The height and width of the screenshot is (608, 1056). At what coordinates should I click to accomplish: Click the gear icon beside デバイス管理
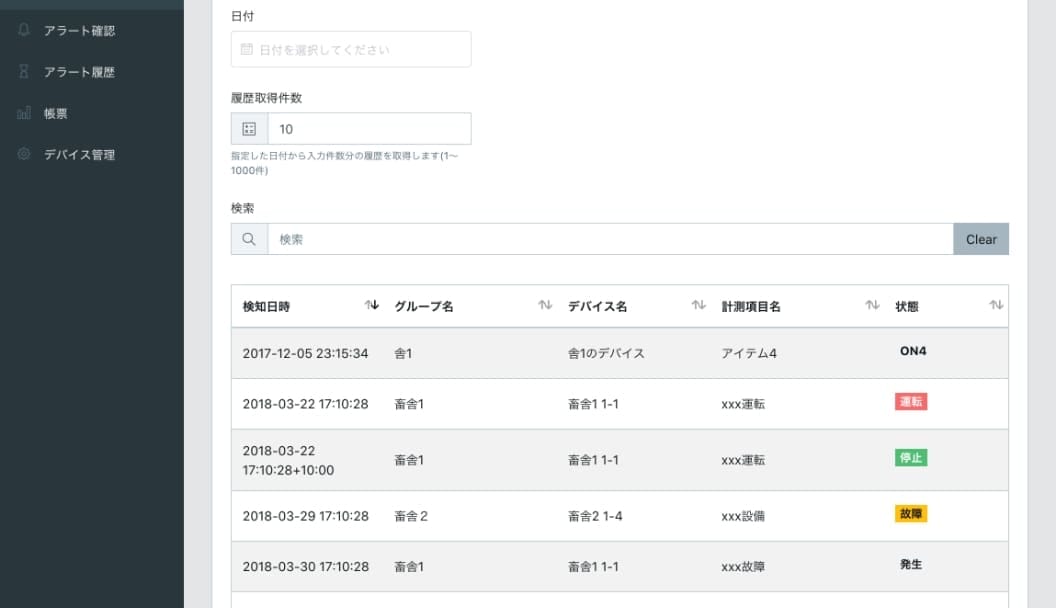[24, 155]
